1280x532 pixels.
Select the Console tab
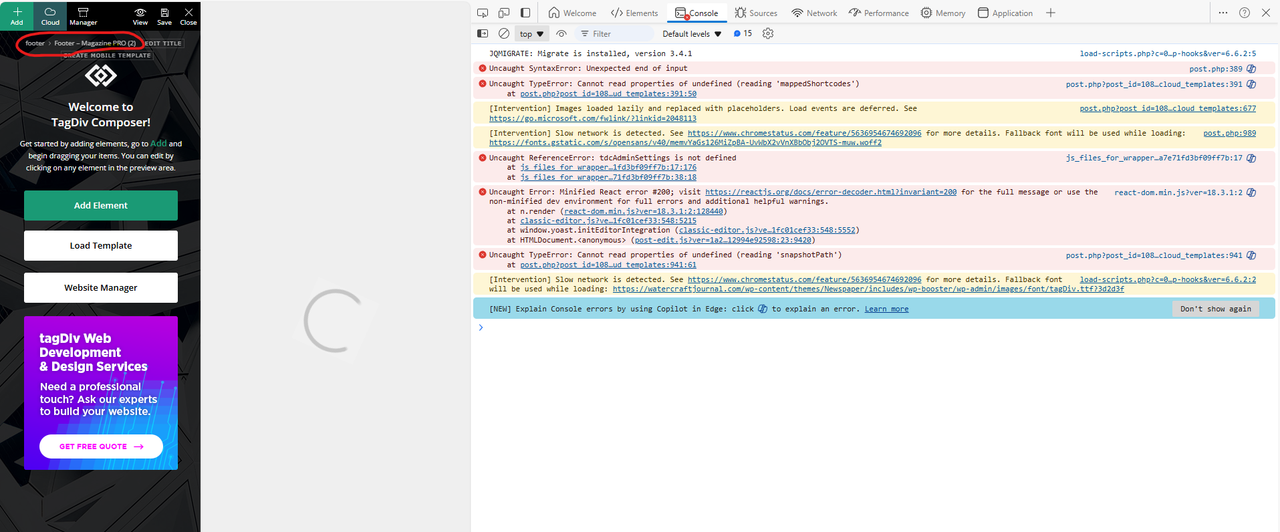pyautogui.click(x=696, y=13)
